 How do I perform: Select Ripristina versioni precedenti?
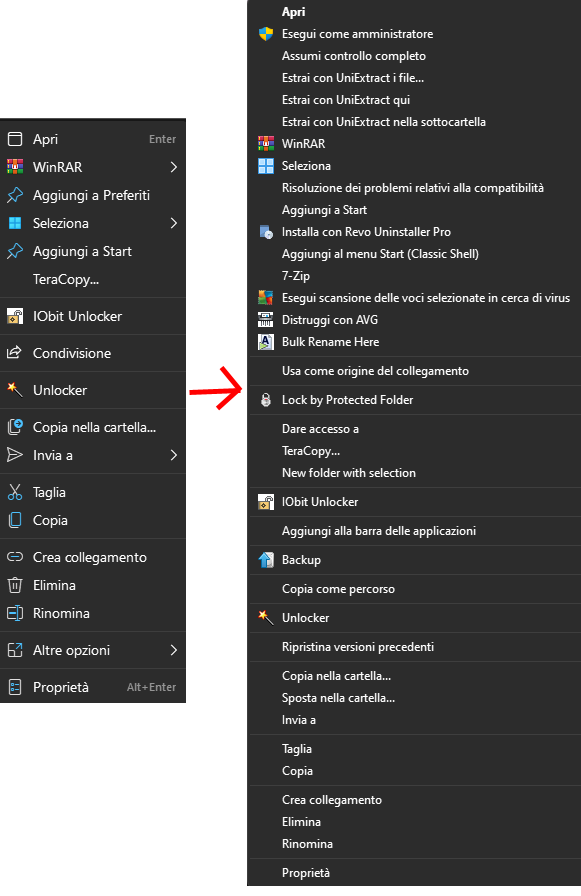358,647
